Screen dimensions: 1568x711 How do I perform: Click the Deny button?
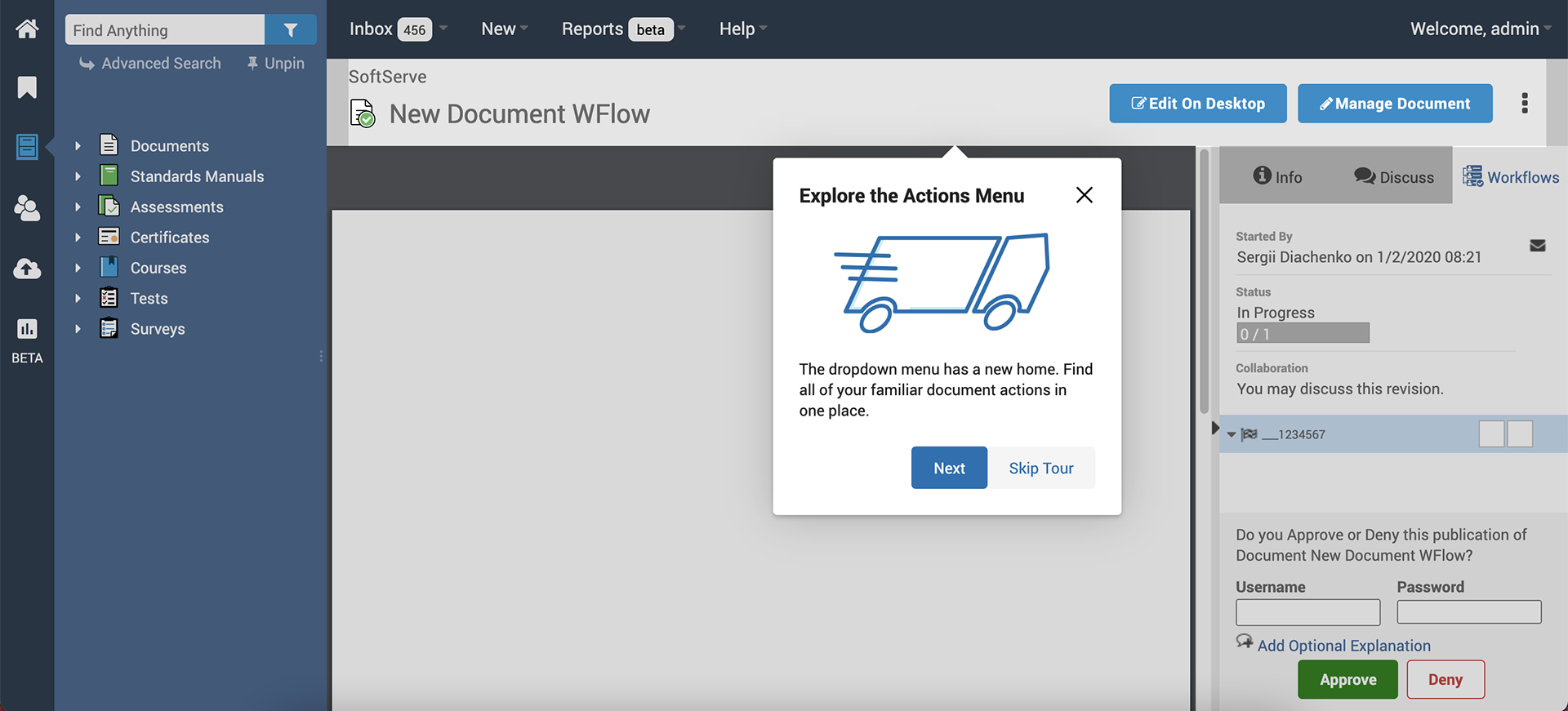tap(1445, 679)
